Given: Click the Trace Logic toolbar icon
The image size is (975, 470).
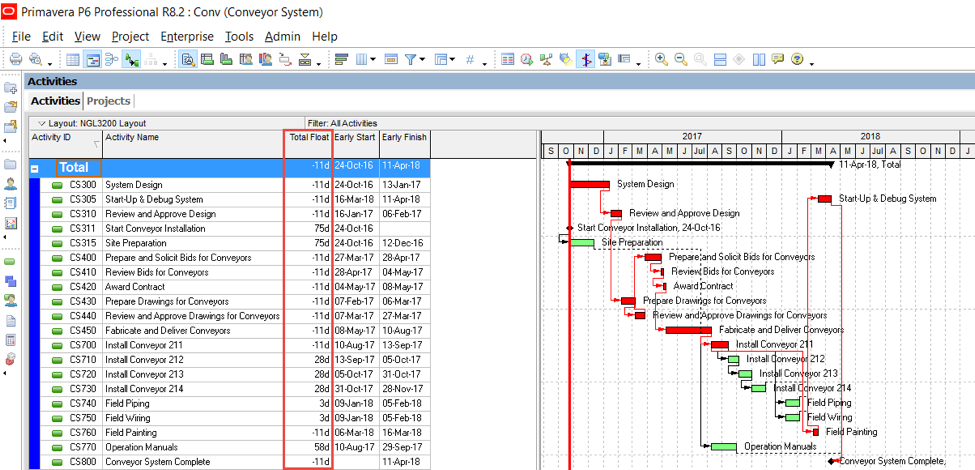Looking at the screenshot, I should point(285,60).
